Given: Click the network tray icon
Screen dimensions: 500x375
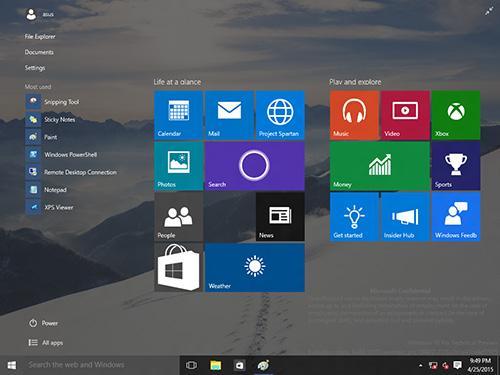Looking at the screenshot, I should [x=433, y=366].
